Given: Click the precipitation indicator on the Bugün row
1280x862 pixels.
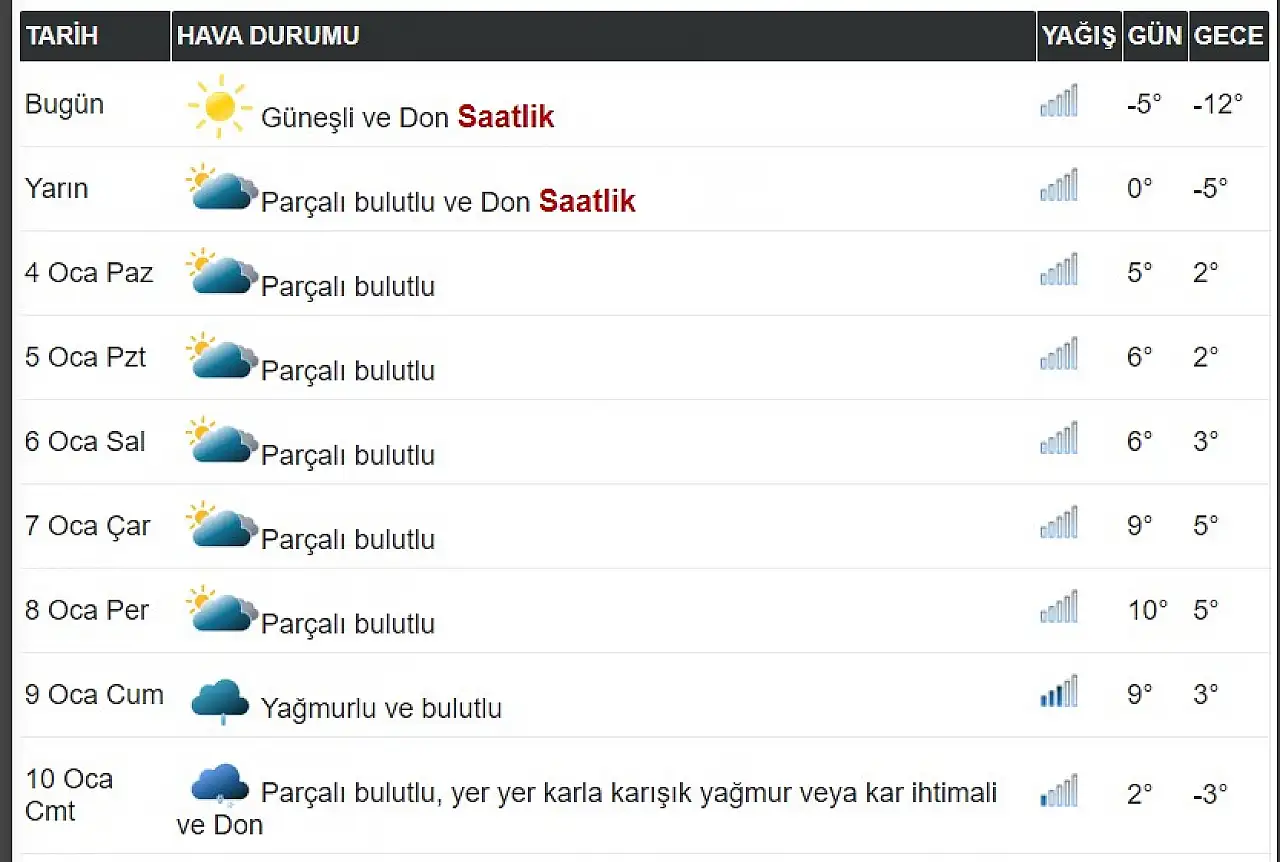Looking at the screenshot, I should coord(1058,100).
